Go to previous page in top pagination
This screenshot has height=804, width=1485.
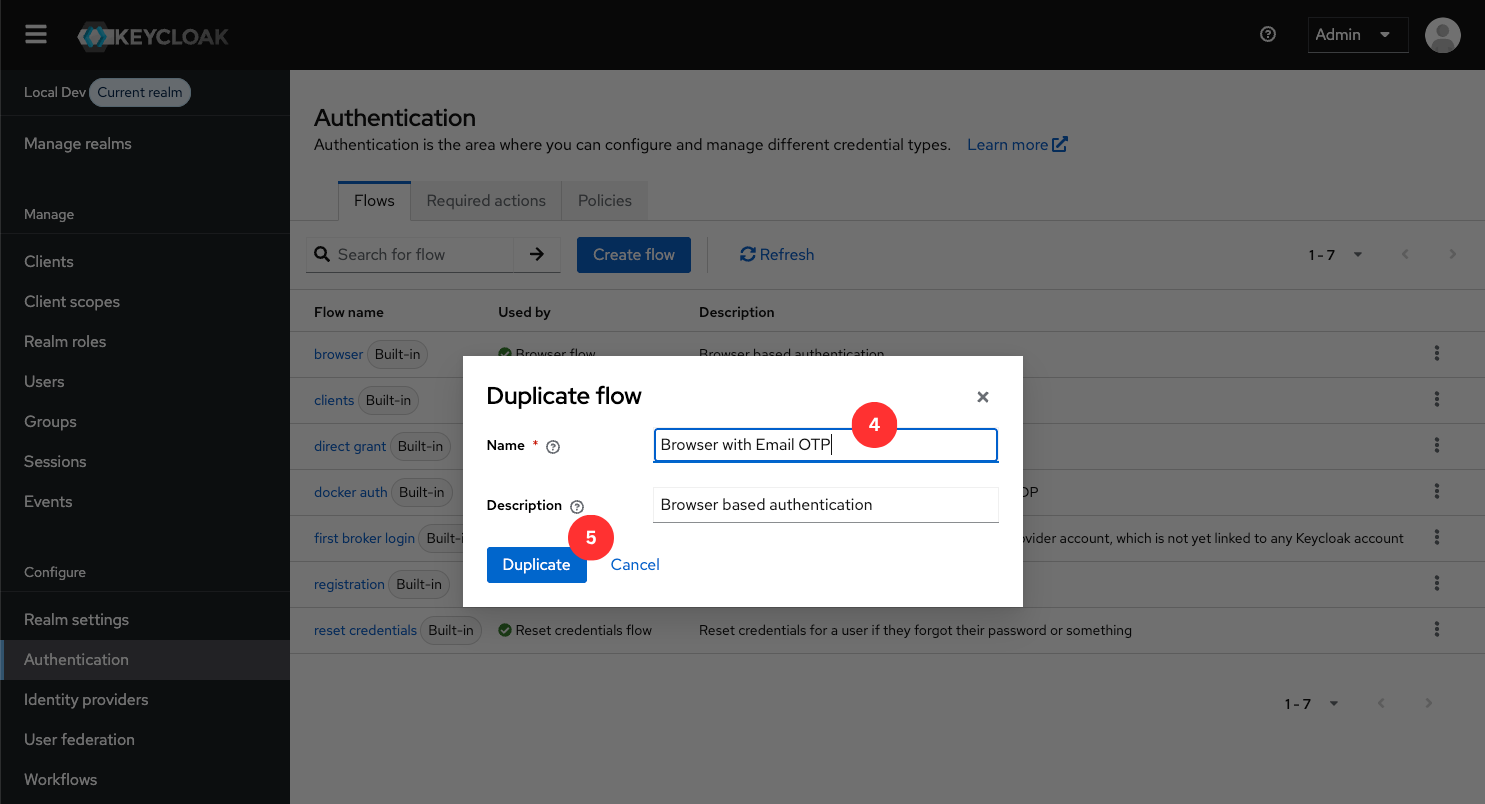click(1405, 254)
